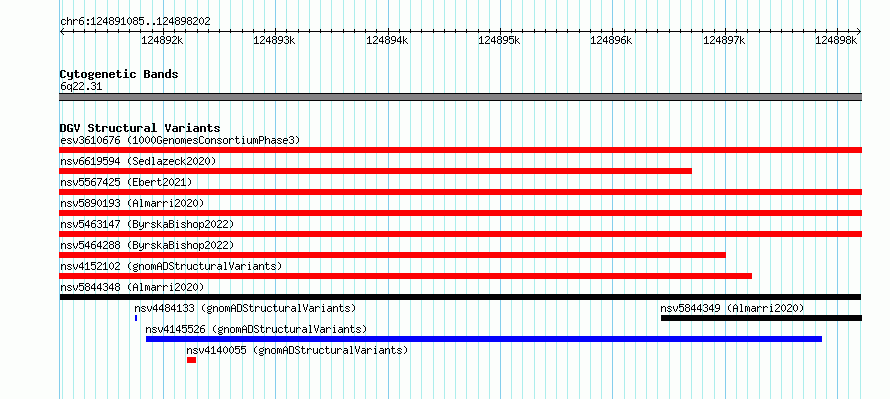Select the nsv5464288 (ByrskaBishop2022) label

point(146,245)
